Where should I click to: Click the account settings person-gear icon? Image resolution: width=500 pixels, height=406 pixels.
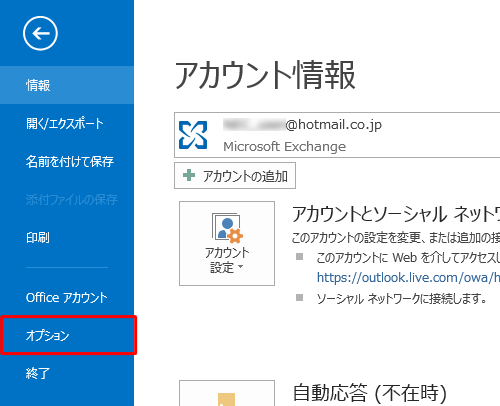pos(227,227)
